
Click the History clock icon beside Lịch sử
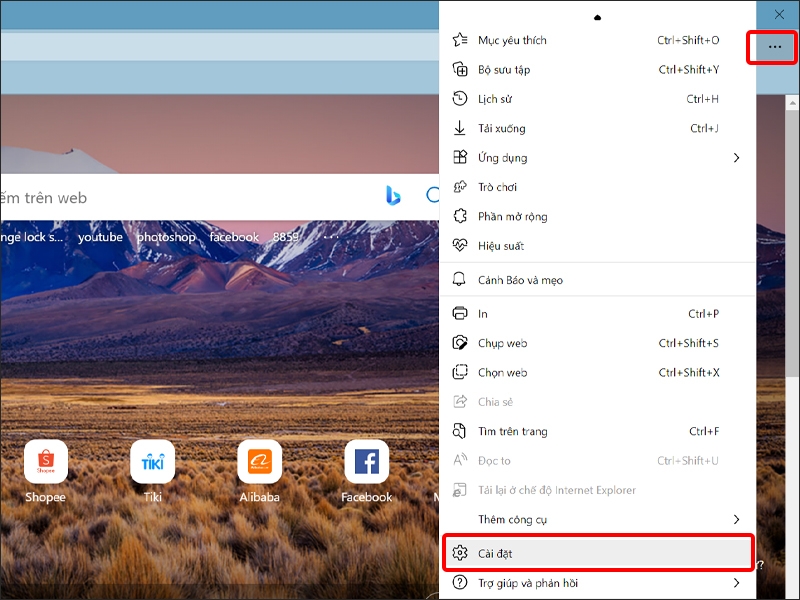460,98
